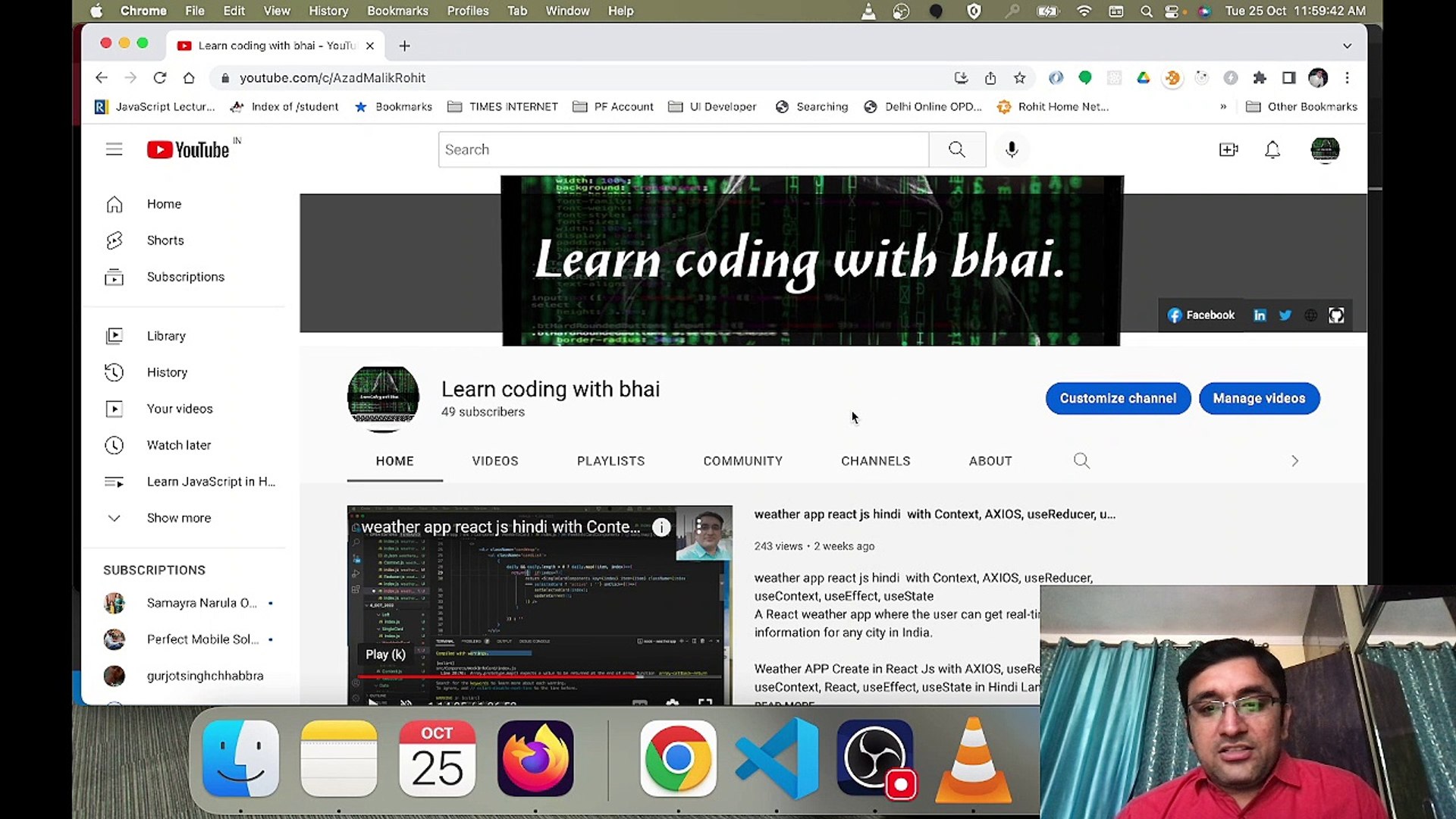Open weather app react js video title

pyautogui.click(x=934, y=514)
